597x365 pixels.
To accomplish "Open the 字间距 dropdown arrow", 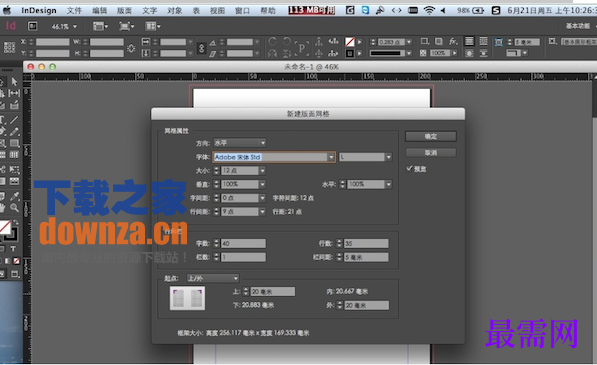I will tap(262, 198).
